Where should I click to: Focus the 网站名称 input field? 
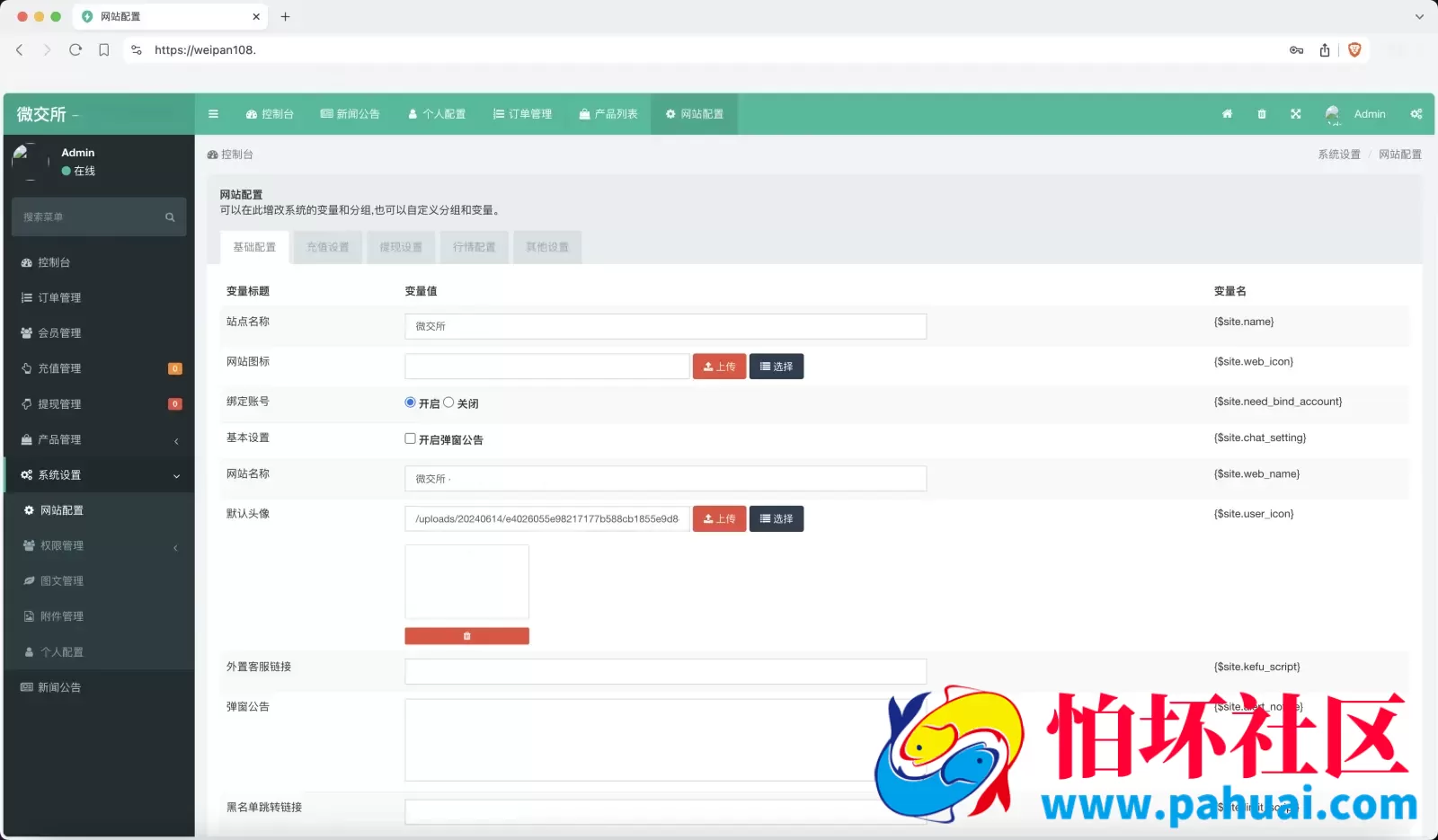click(x=665, y=479)
